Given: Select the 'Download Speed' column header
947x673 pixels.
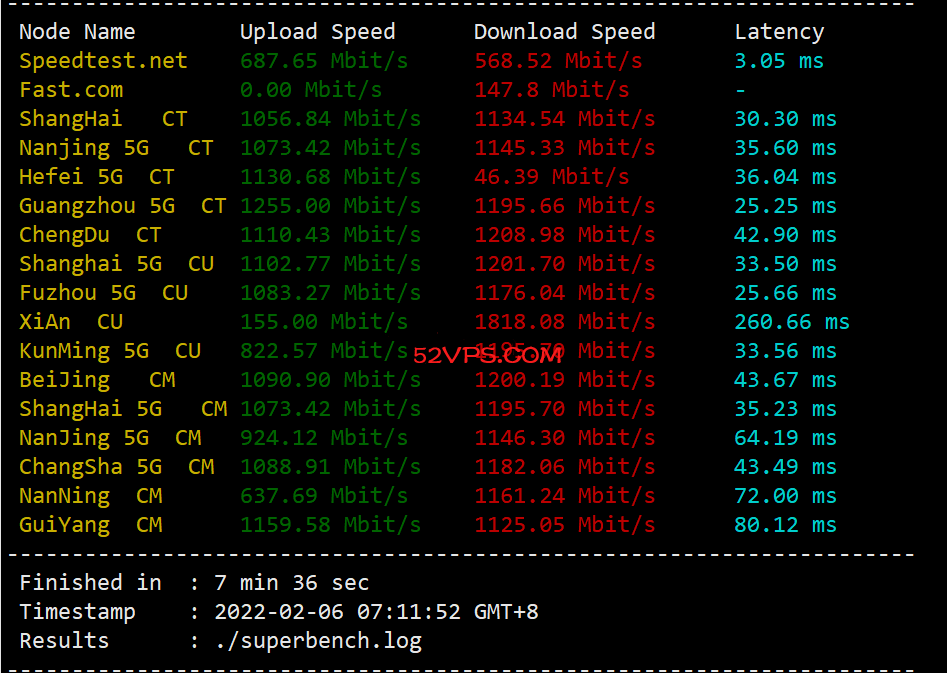Looking at the screenshot, I should [565, 31].
